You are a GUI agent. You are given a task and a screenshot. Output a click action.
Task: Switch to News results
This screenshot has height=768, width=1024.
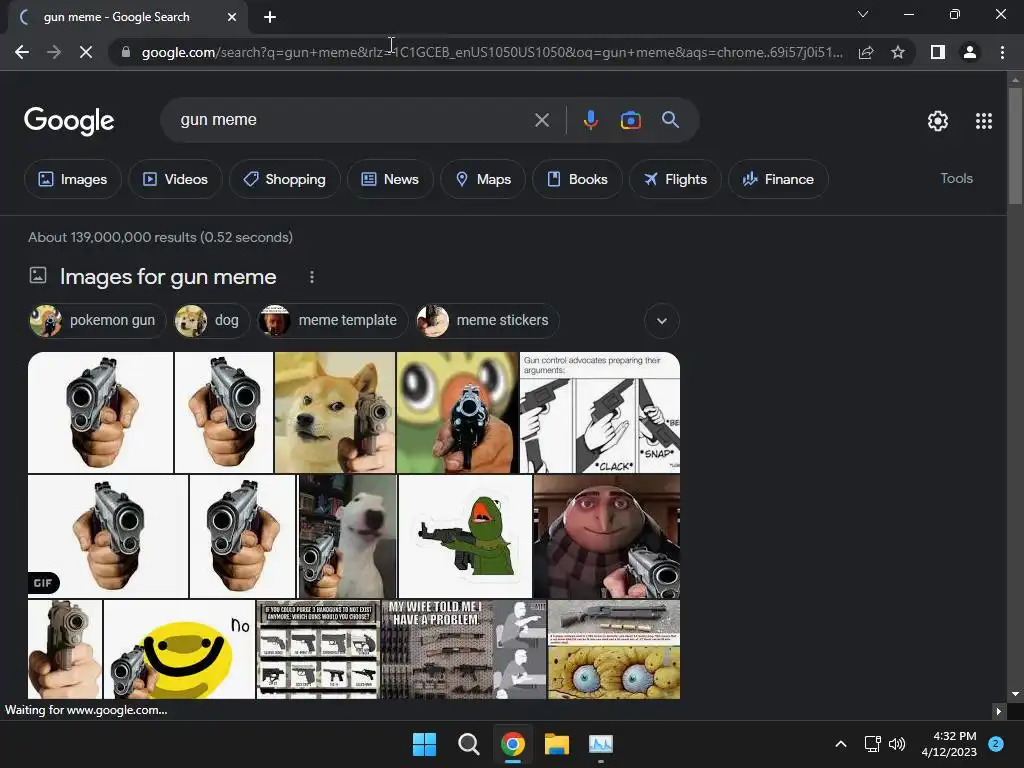point(390,179)
